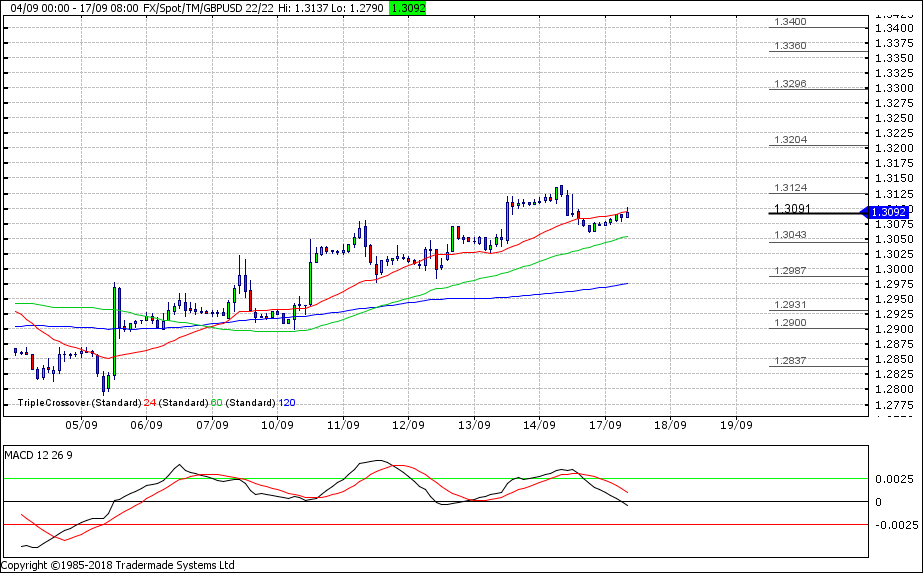Select the 1.3296 price level label
923x573 pixels.
790,84
